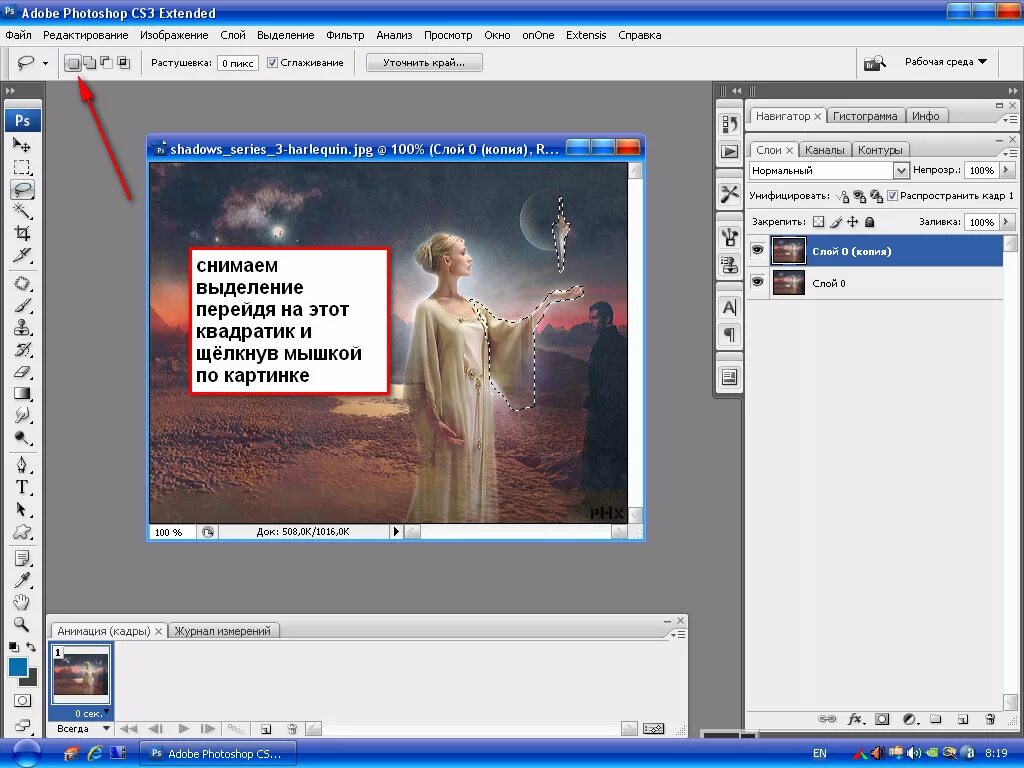Select the Type tool
The height and width of the screenshot is (768, 1024).
22,487
